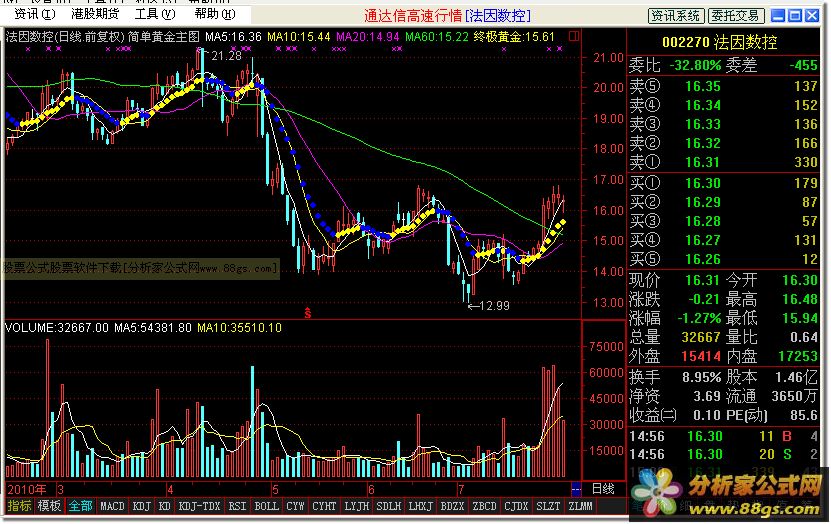Click the 002270 法因数控 stock title

click(720, 42)
